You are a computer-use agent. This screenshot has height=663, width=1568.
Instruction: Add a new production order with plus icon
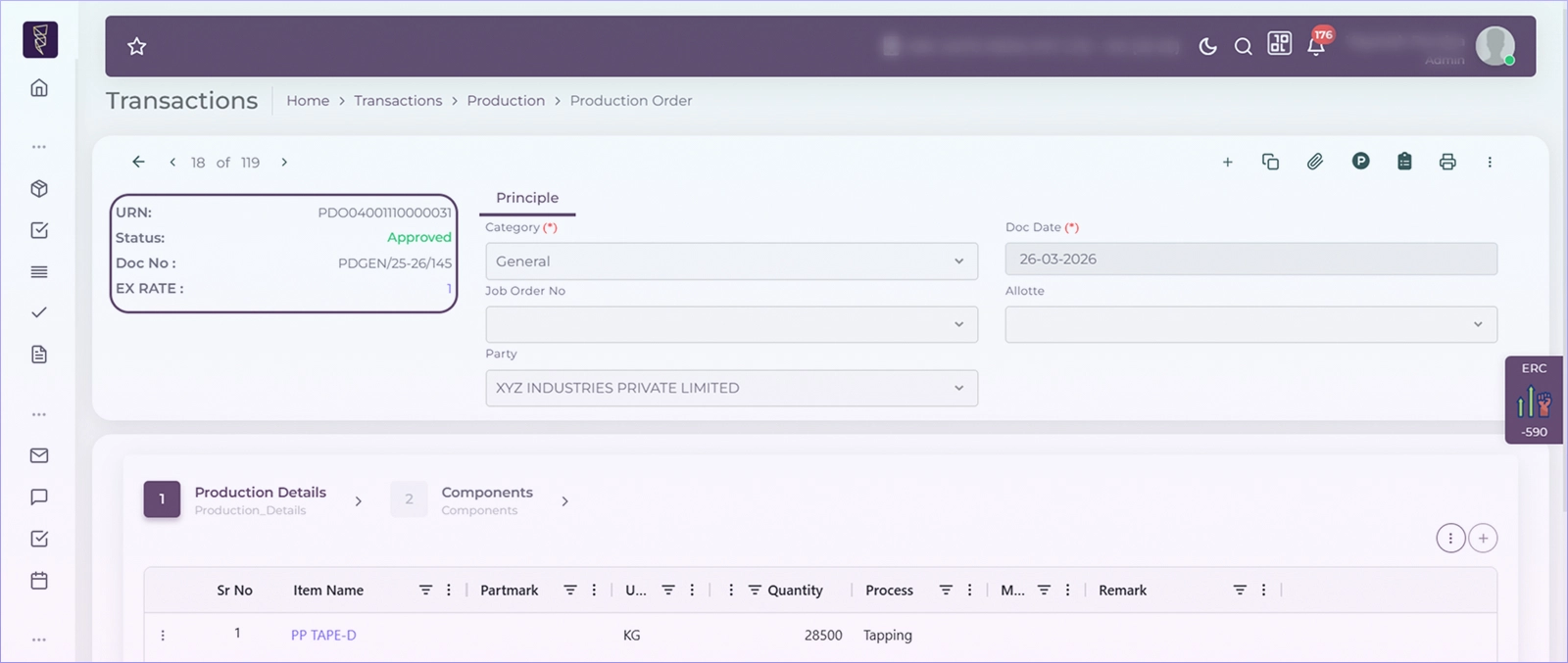[1227, 163]
